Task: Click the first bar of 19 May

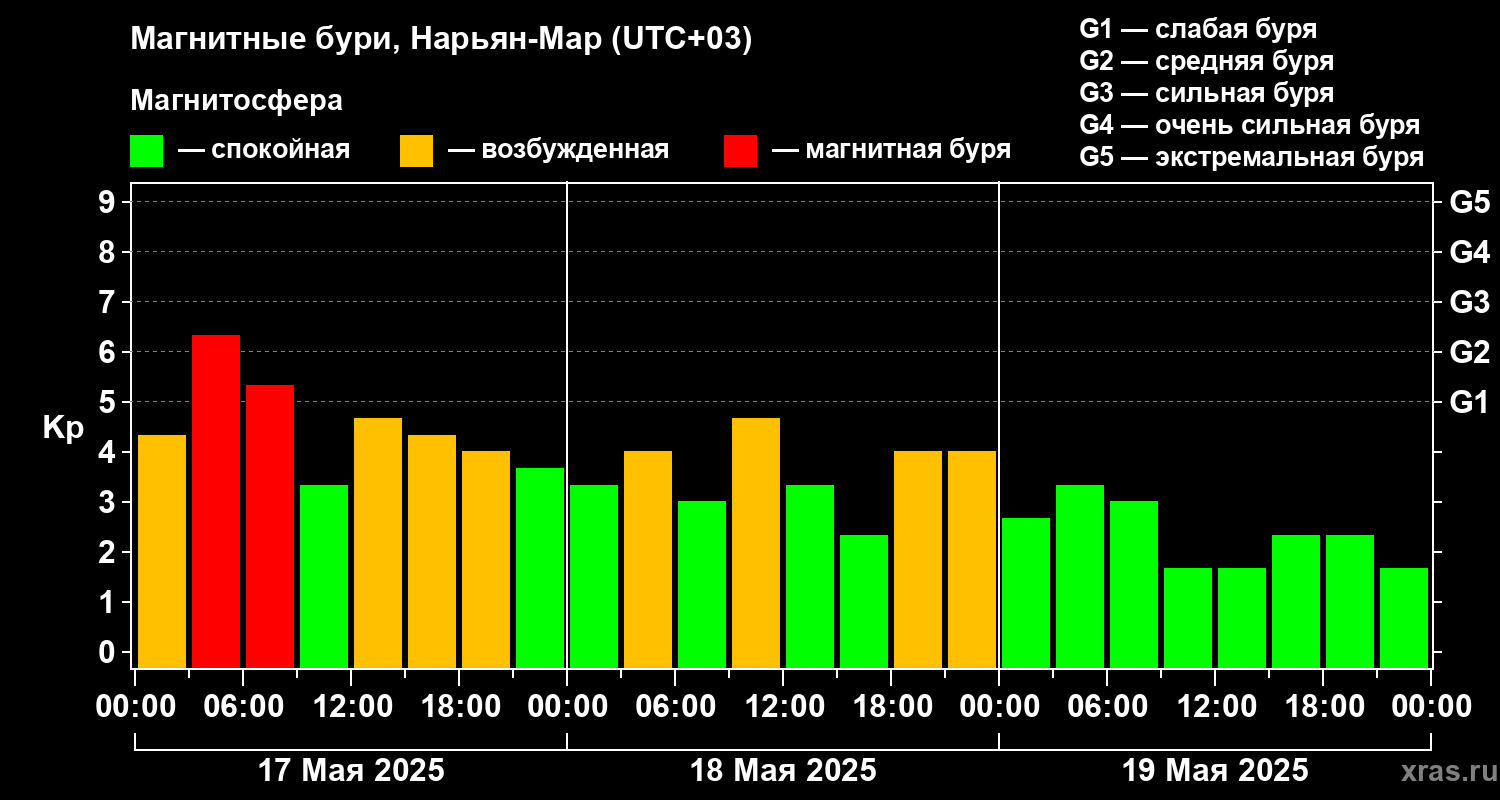Action: tap(1026, 593)
